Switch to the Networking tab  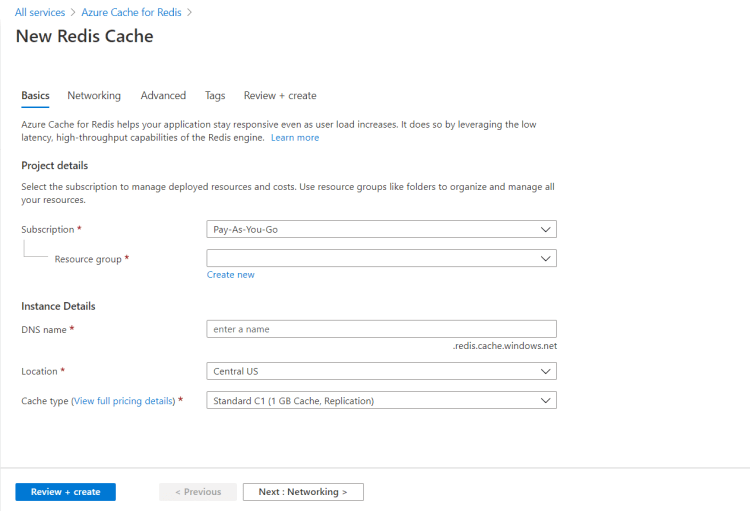(94, 96)
